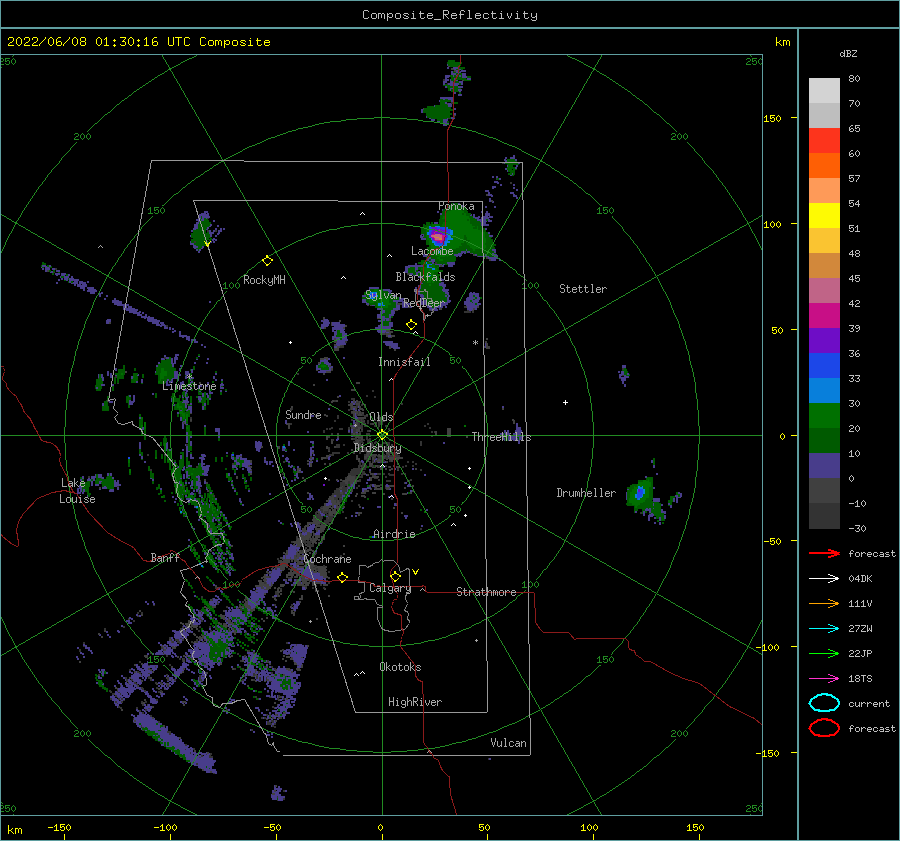
Task: Click the green 22JP arrow legend icon
Action: (824, 653)
